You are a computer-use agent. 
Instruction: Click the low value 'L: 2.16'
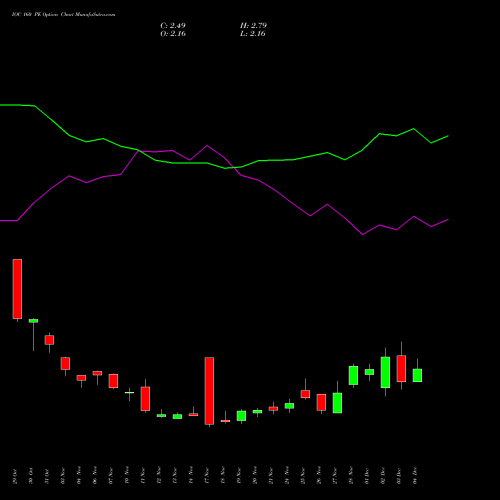tap(253, 34)
